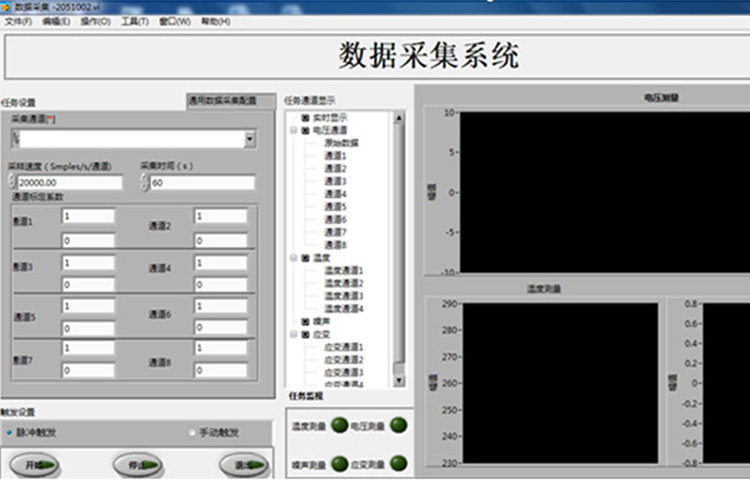Click the 电压测量 status LED
Viewport: 750px width, 480px height.
[x=399, y=425]
